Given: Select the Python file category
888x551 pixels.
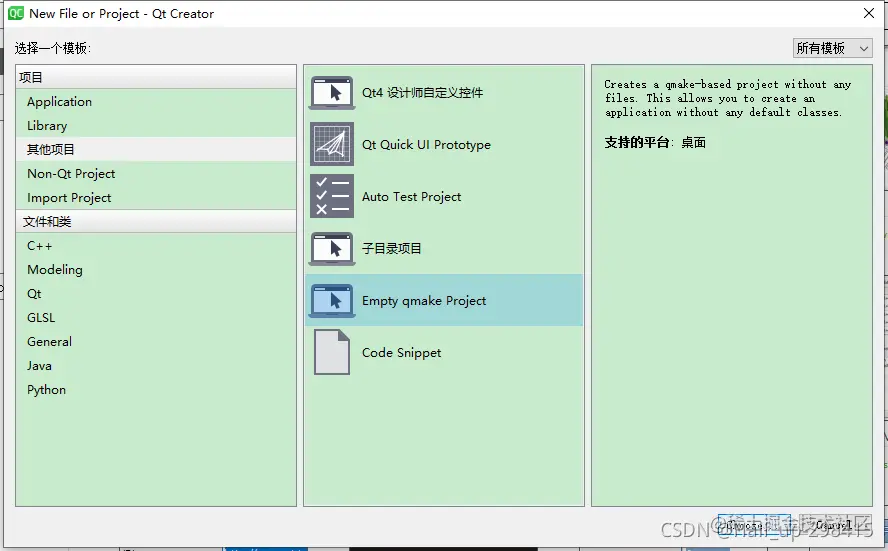Looking at the screenshot, I should [156, 390].
